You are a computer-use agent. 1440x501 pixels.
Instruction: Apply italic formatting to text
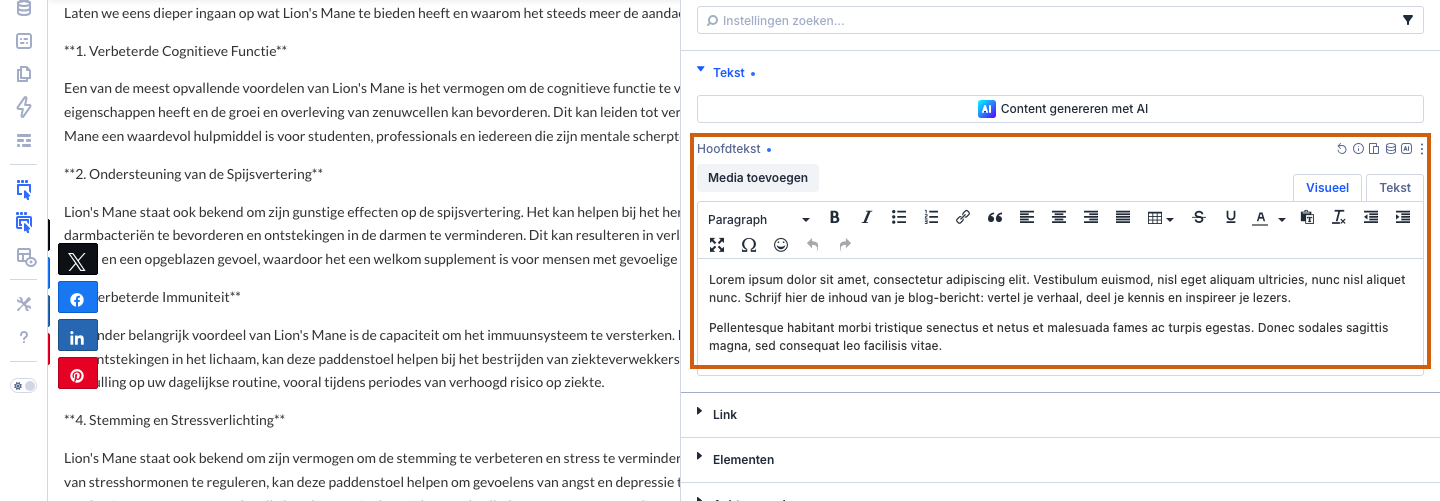(867, 218)
